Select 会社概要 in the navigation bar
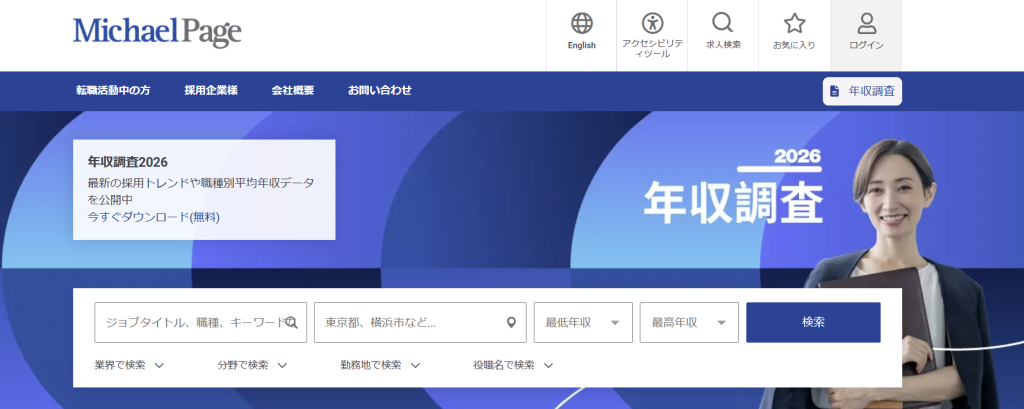 coord(292,90)
